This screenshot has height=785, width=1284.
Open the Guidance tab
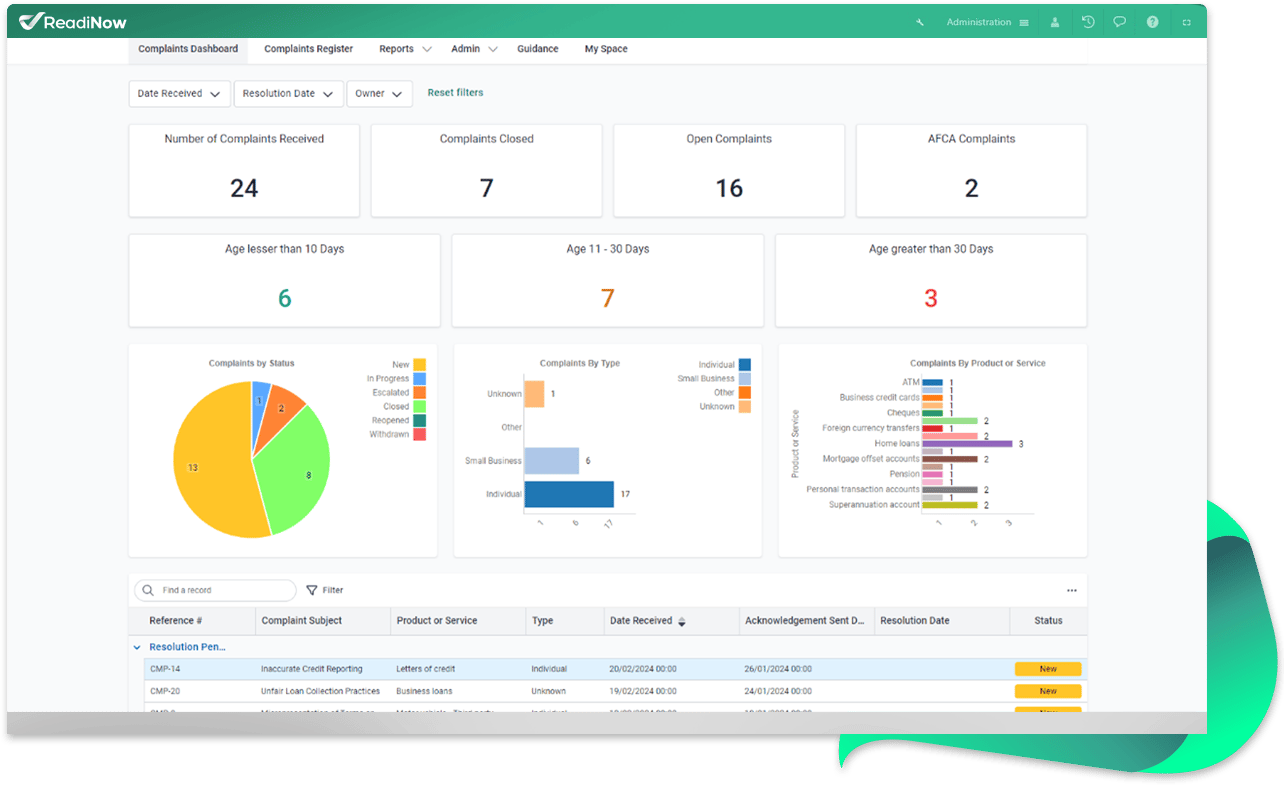(x=538, y=49)
